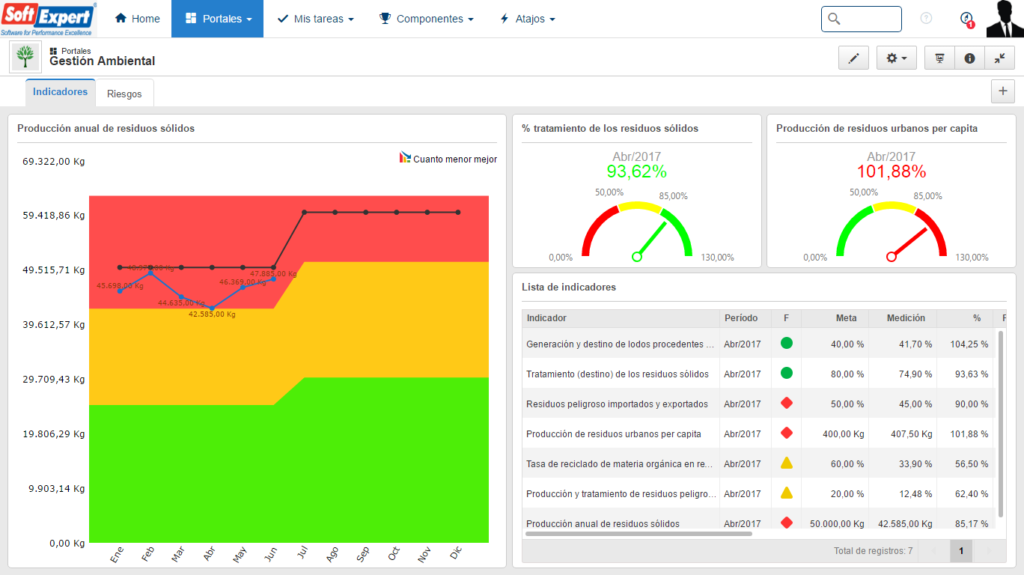The width and height of the screenshot is (1024, 575).
Task: Click the help question mark icon
Action: click(x=926, y=18)
